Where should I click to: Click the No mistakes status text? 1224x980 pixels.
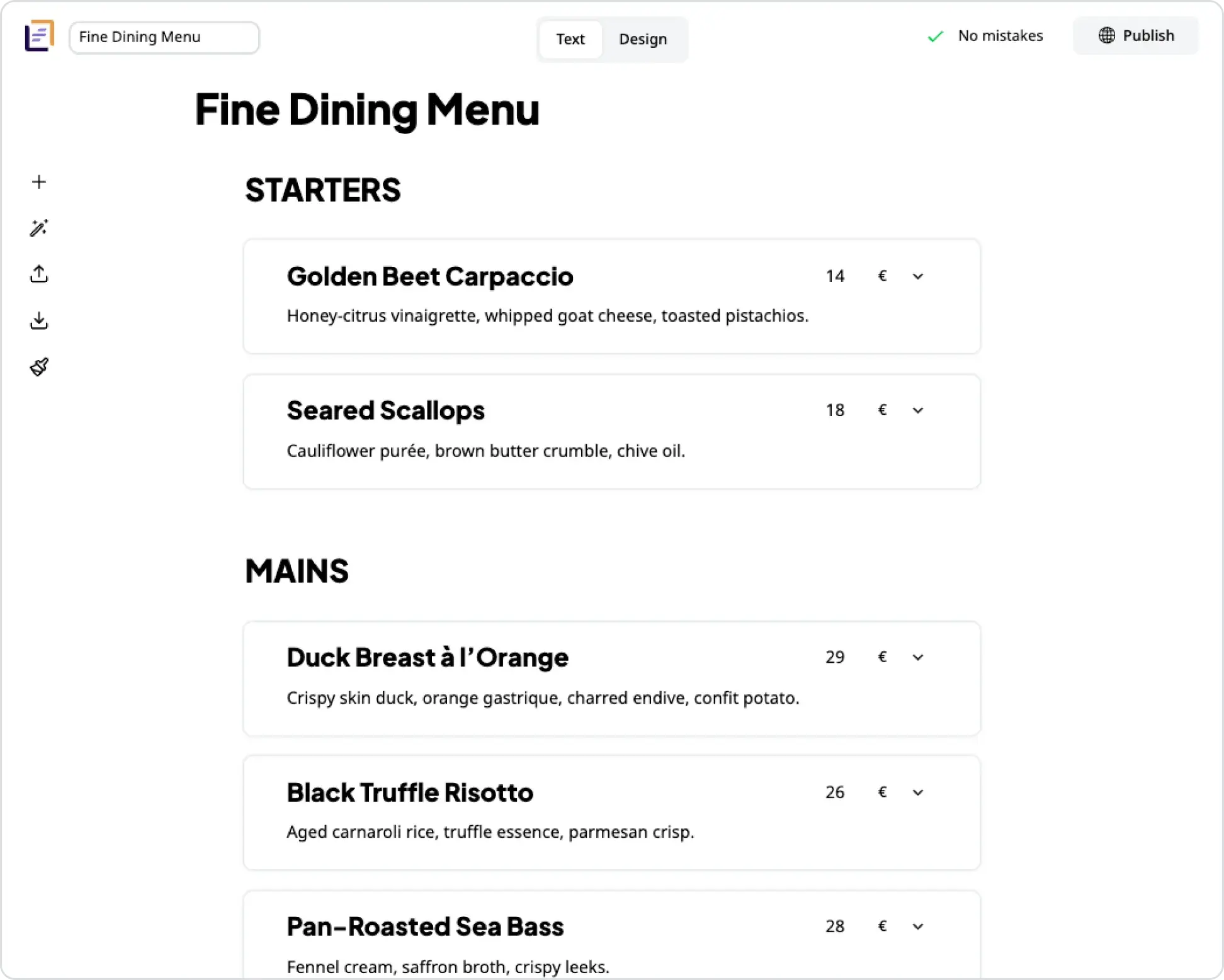[1000, 36]
